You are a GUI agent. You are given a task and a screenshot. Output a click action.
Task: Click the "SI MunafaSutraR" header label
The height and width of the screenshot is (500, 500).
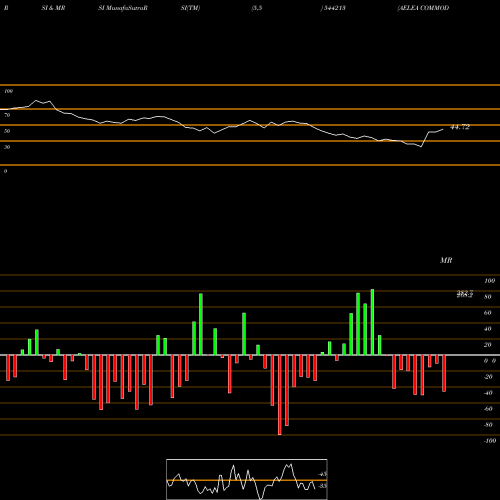[123, 8]
